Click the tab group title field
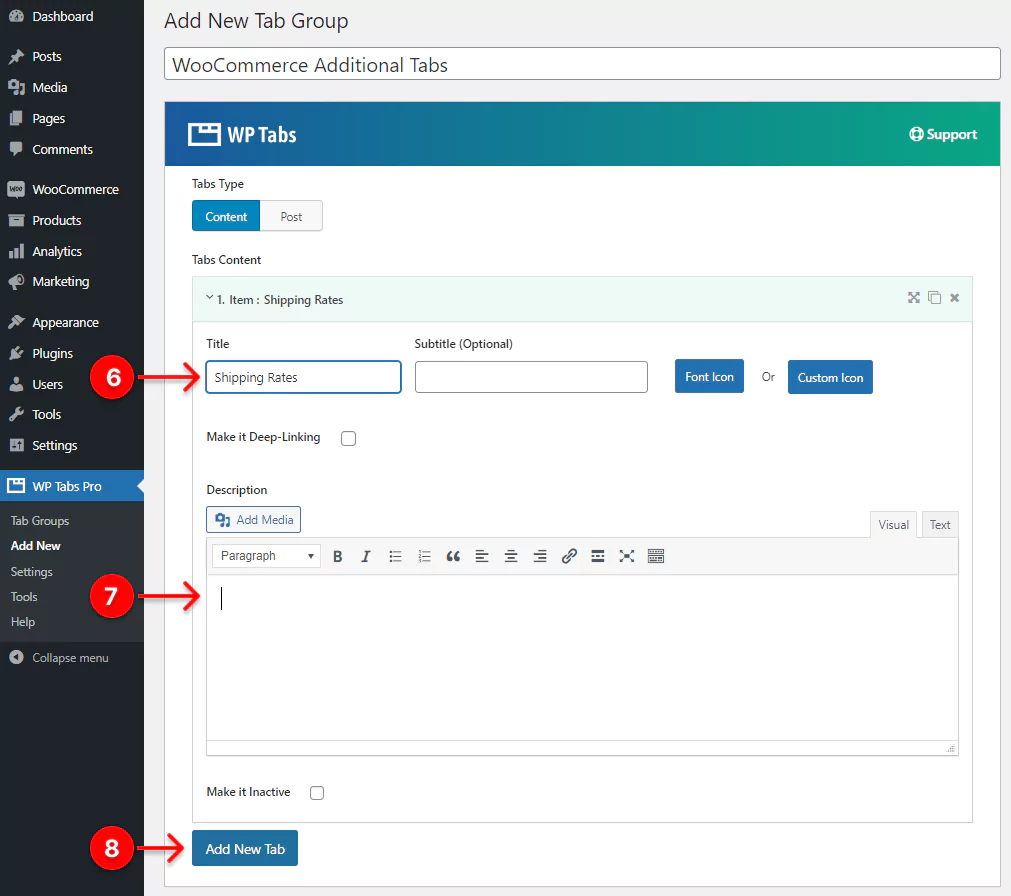 [x=582, y=64]
